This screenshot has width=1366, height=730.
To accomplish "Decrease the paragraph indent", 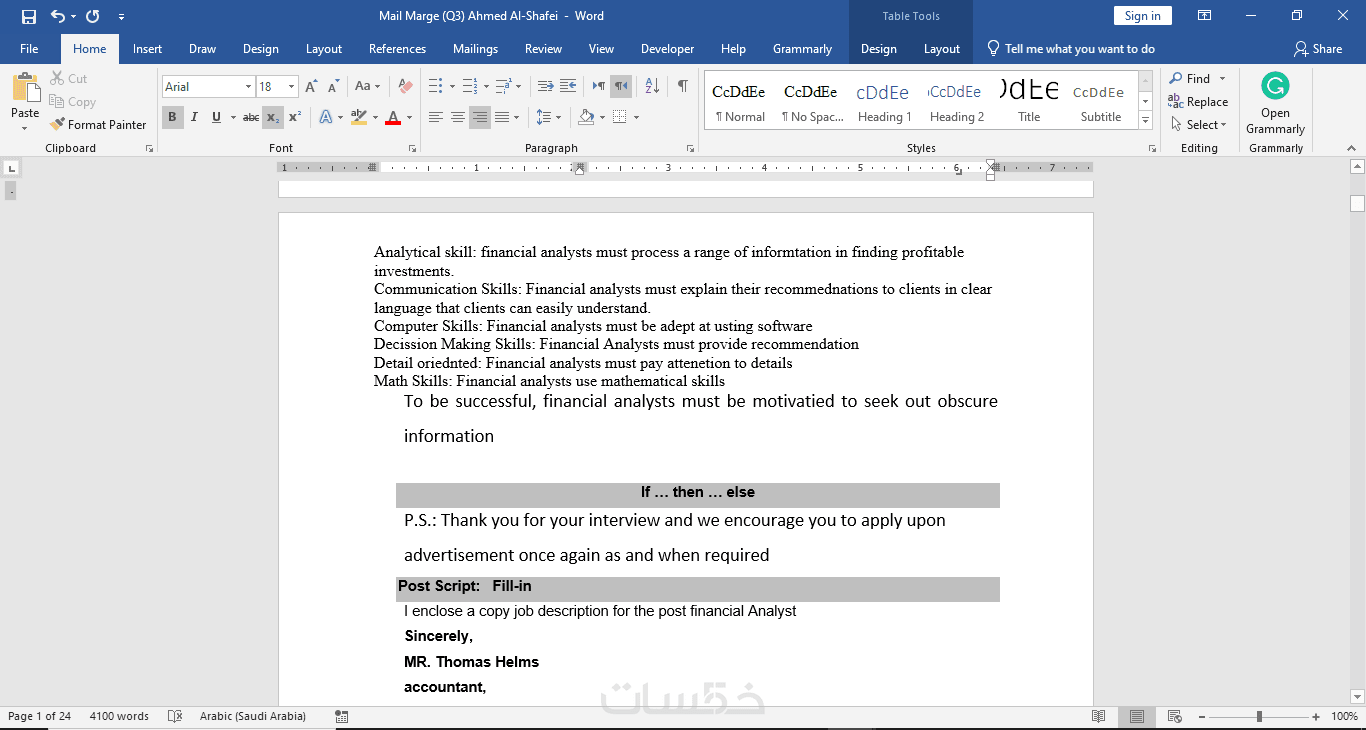I will (x=545, y=87).
